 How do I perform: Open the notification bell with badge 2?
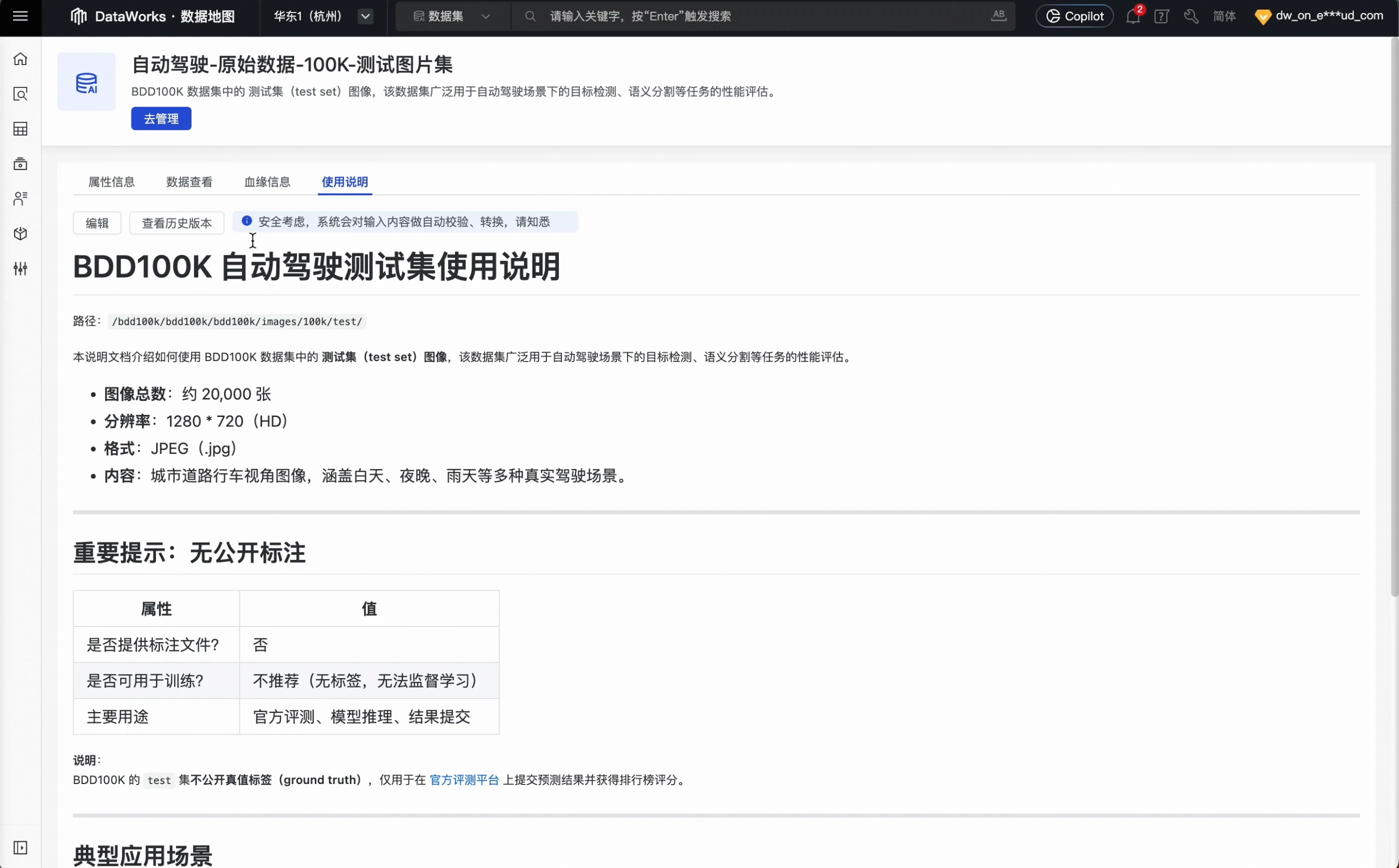pyautogui.click(x=1132, y=15)
